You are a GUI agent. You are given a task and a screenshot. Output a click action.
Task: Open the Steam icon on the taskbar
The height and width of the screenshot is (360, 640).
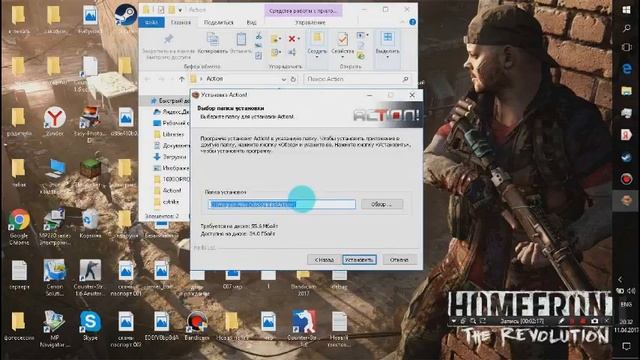627,157
